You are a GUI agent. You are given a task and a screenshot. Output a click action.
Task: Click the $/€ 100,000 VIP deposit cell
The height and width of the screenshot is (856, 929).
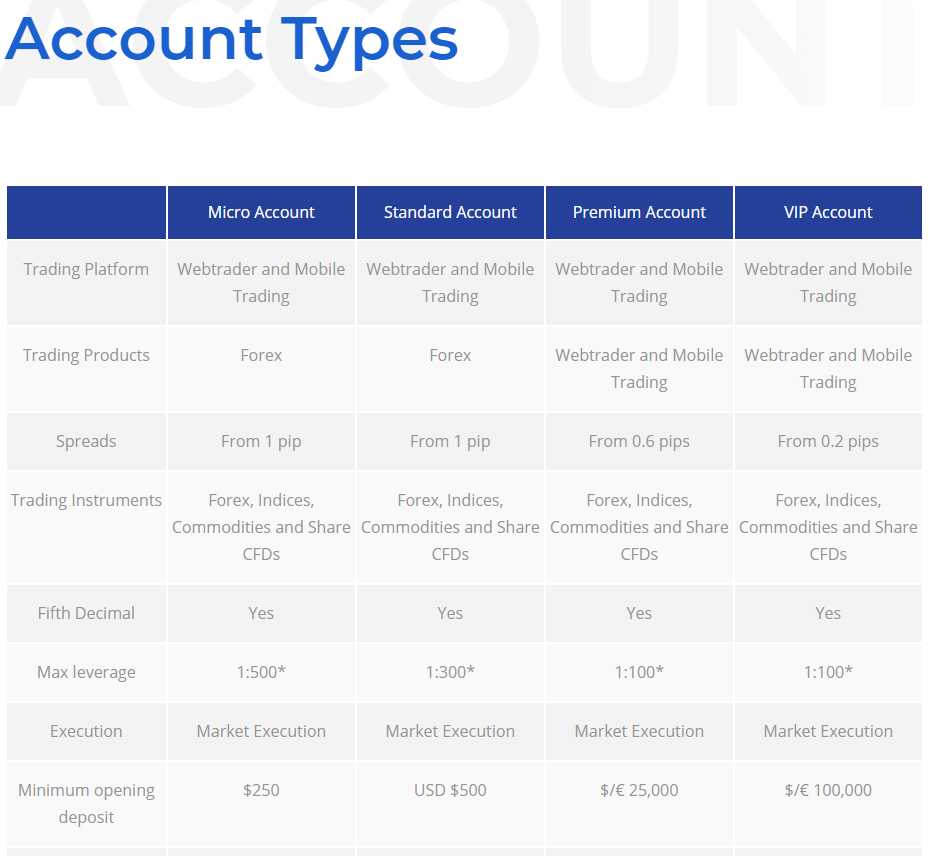(x=828, y=790)
